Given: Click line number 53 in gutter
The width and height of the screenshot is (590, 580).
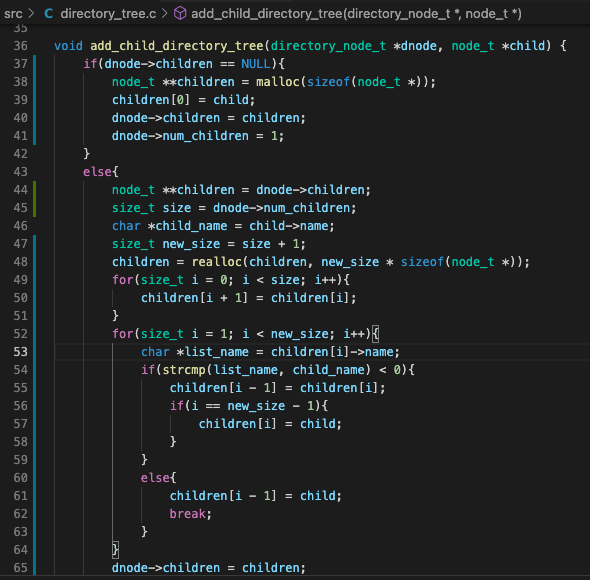Looking at the screenshot, I should pyautogui.click(x=20, y=352).
